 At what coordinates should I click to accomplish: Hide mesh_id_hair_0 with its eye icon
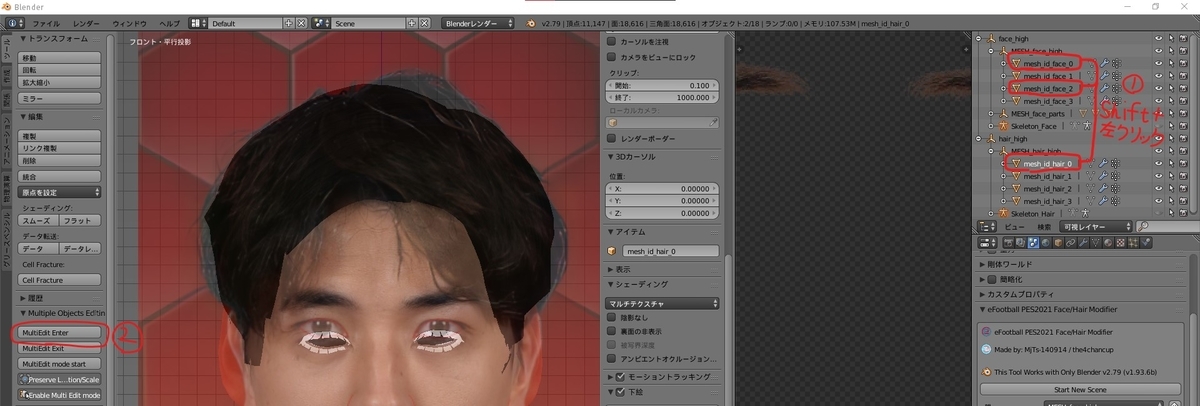(1158, 164)
